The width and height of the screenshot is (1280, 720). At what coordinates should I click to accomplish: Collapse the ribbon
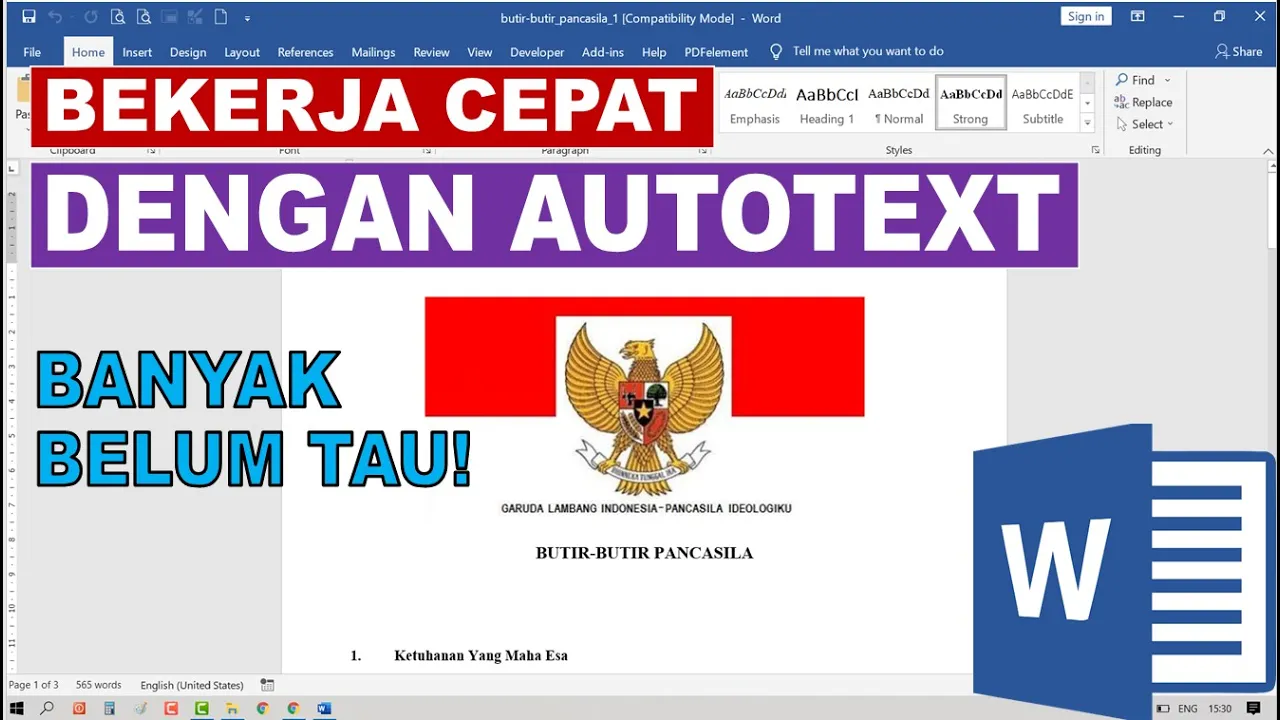pyautogui.click(x=1269, y=151)
